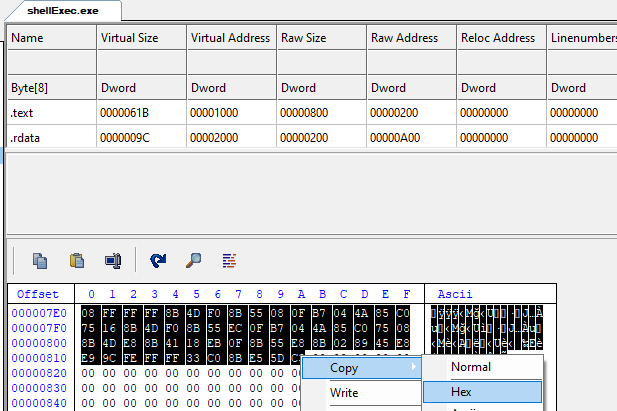Click the Raw Address column header

[x=412, y=38]
